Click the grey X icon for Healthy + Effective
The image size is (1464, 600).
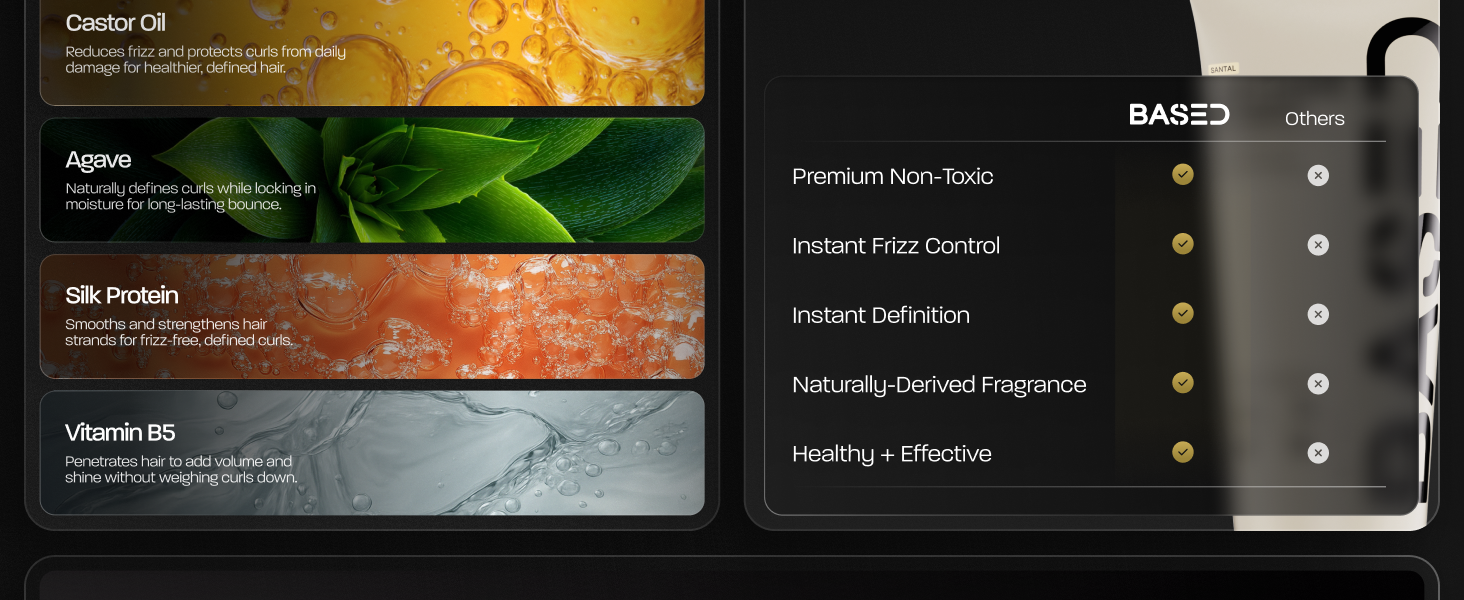coord(1318,453)
